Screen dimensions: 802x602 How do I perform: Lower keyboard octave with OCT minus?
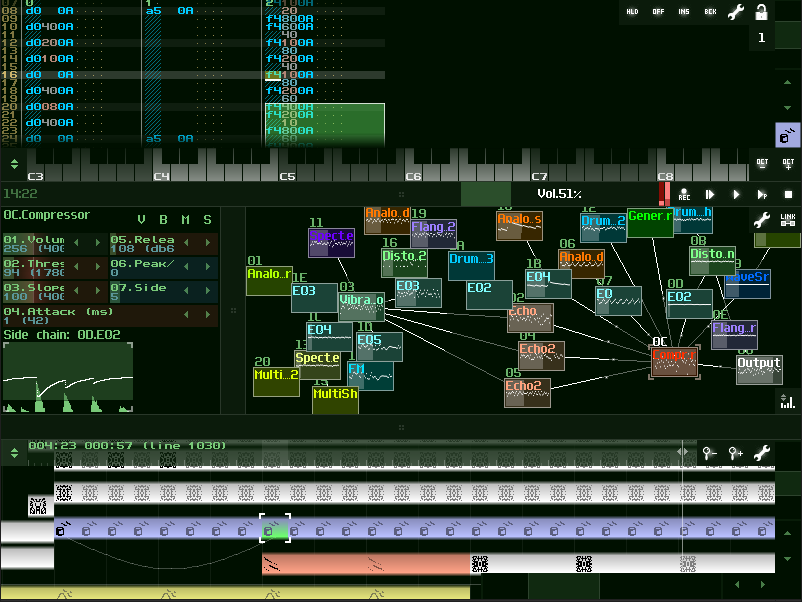[762, 164]
